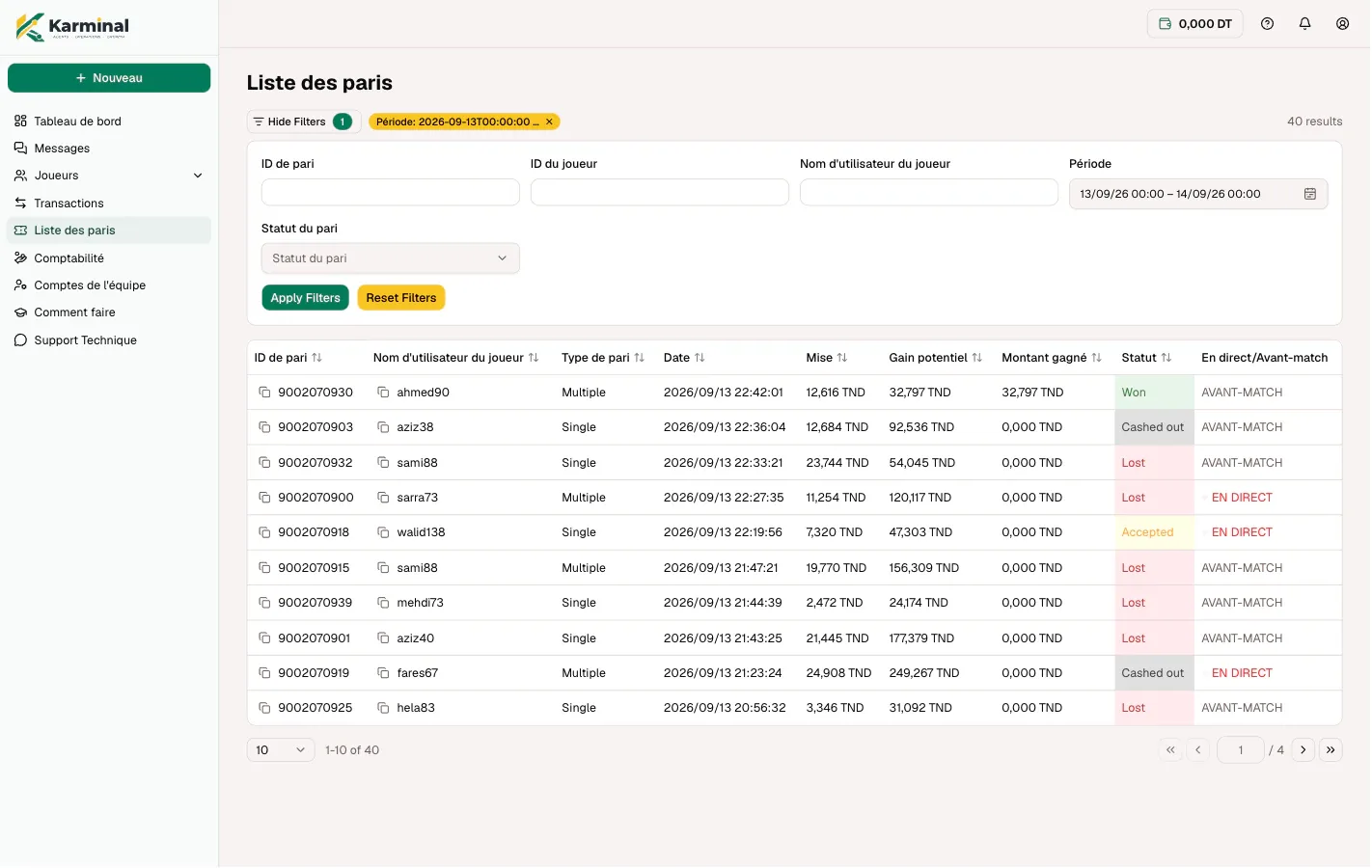The width and height of the screenshot is (1372, 868).
Task: Copy bet ID 9002070915
Action: point(264,568)
